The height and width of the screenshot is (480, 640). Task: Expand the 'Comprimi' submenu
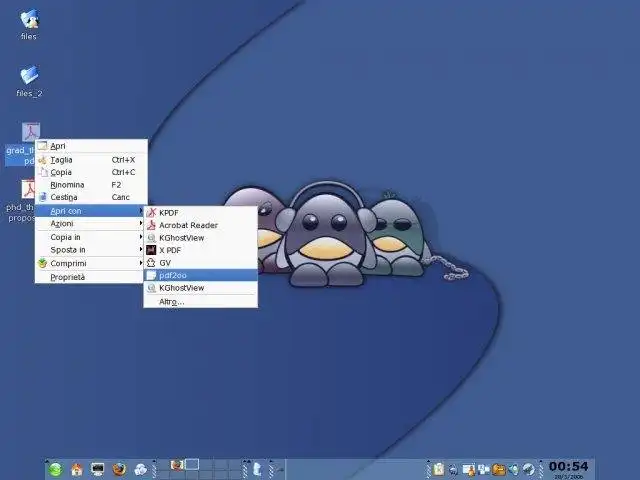[91, 263]
